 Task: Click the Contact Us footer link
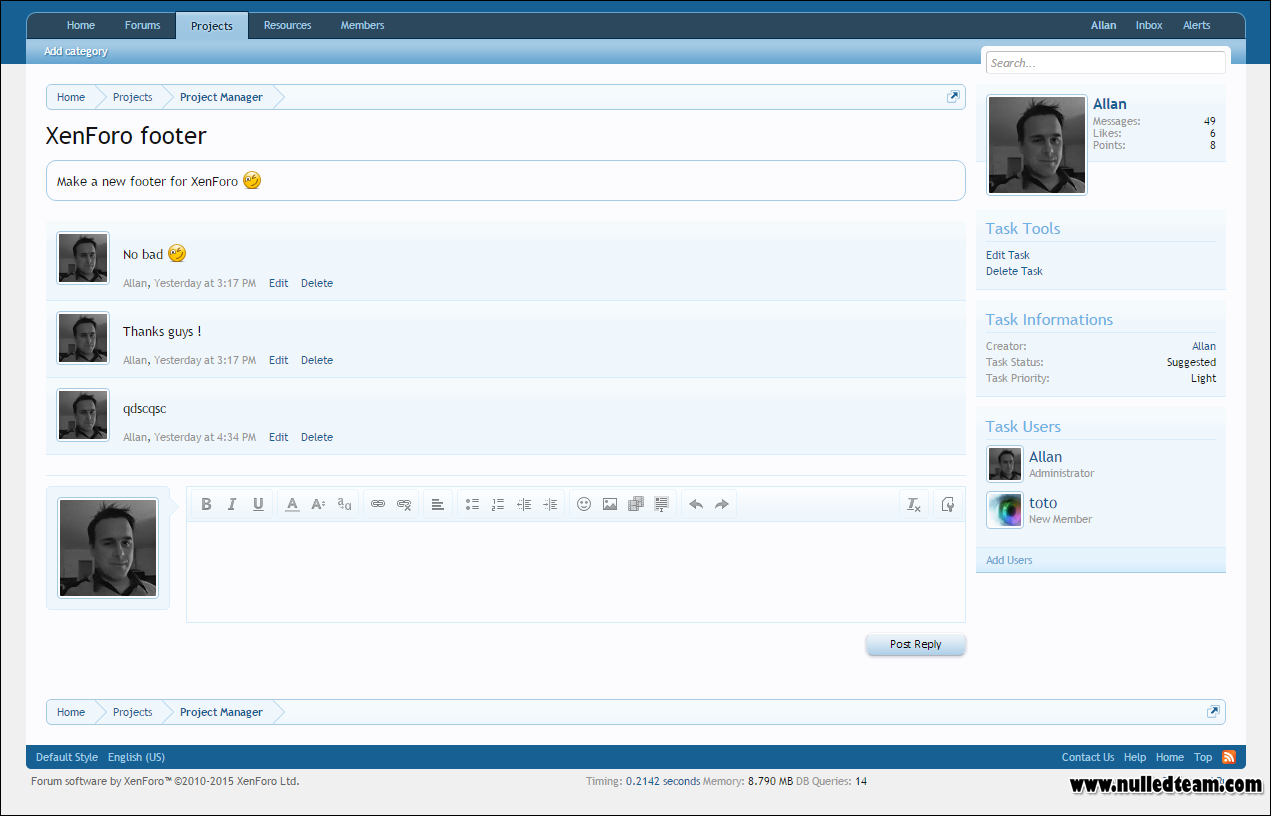pos(1088,757)
